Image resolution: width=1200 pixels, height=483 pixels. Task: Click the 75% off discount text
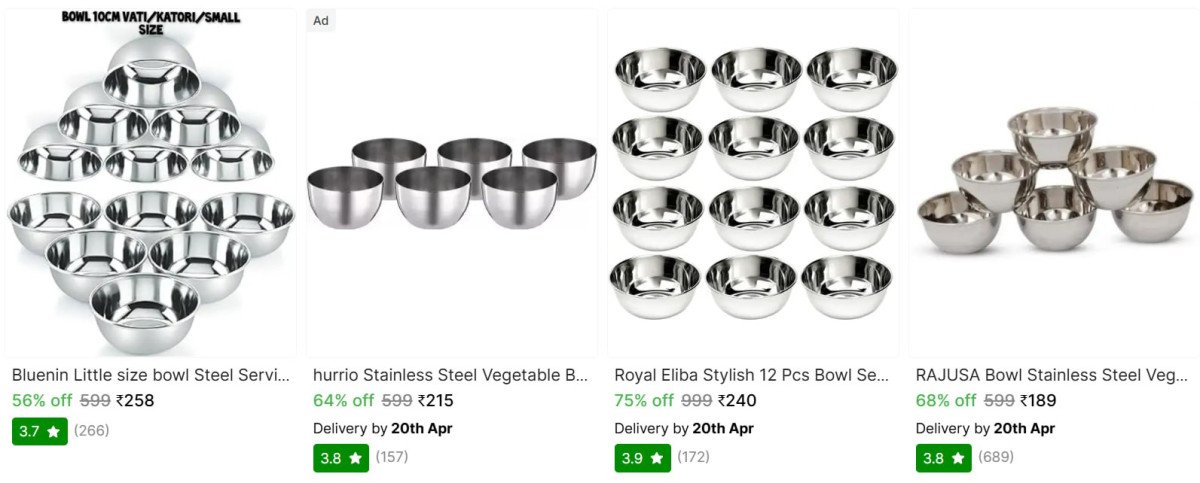point(643,401)
